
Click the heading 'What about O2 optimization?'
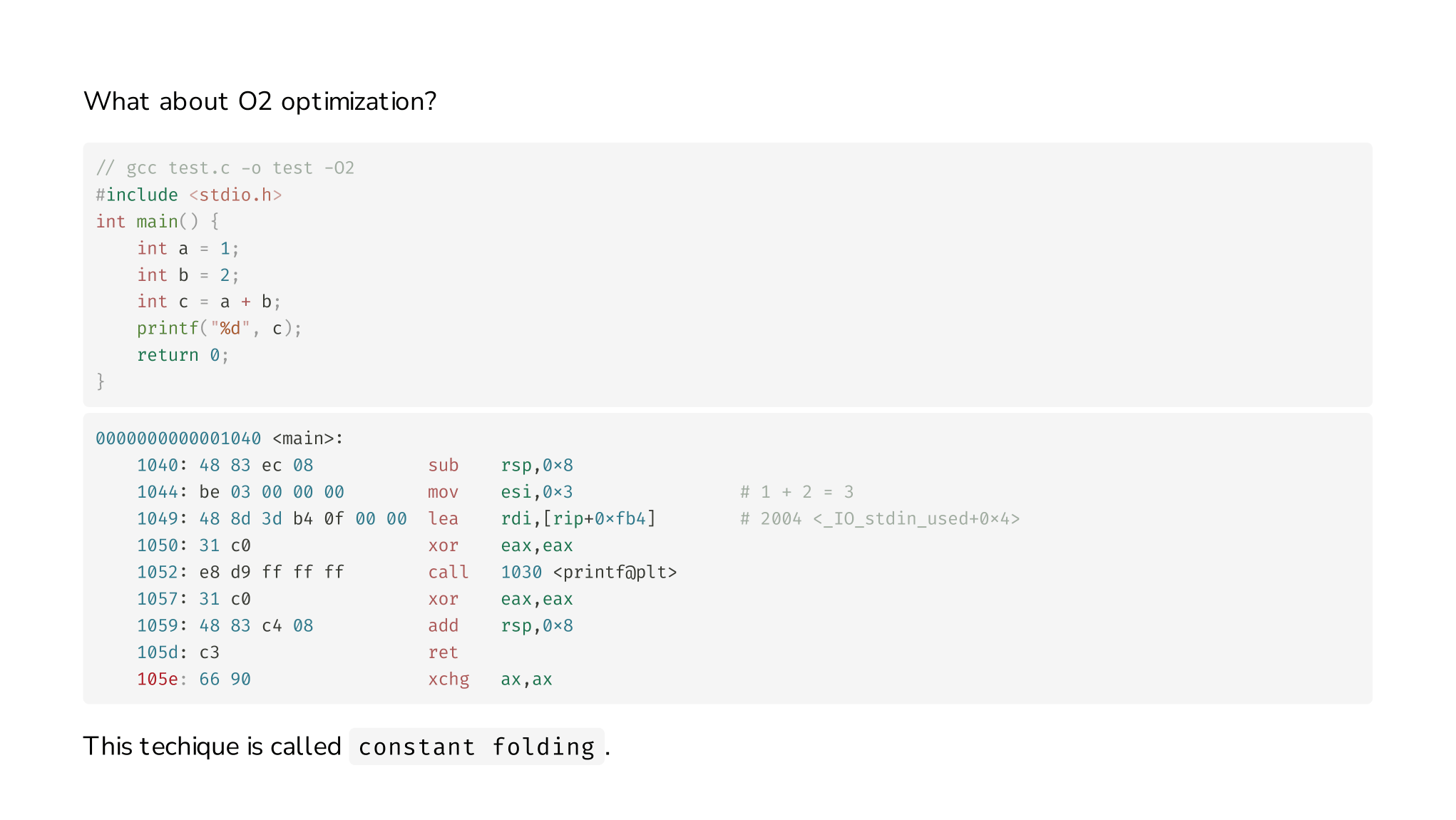coord(260,101)
